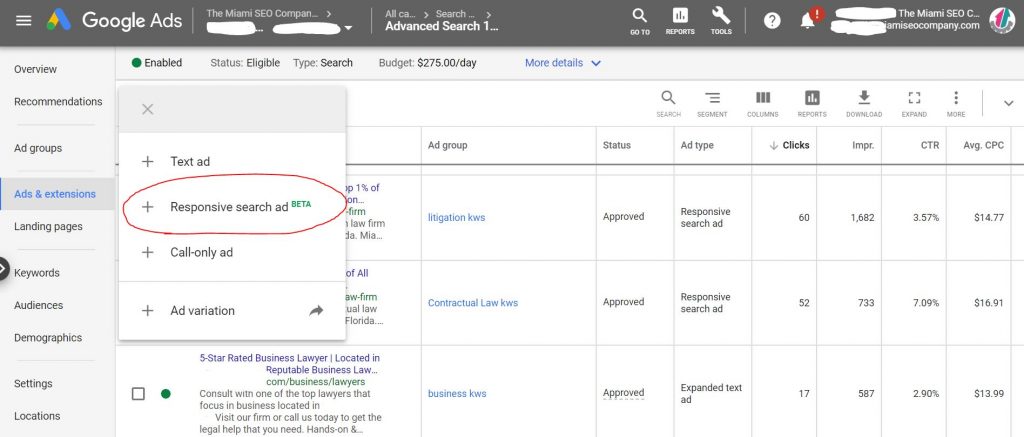
Task: Open the notifications bell
Action: click(x=808, y=21)
